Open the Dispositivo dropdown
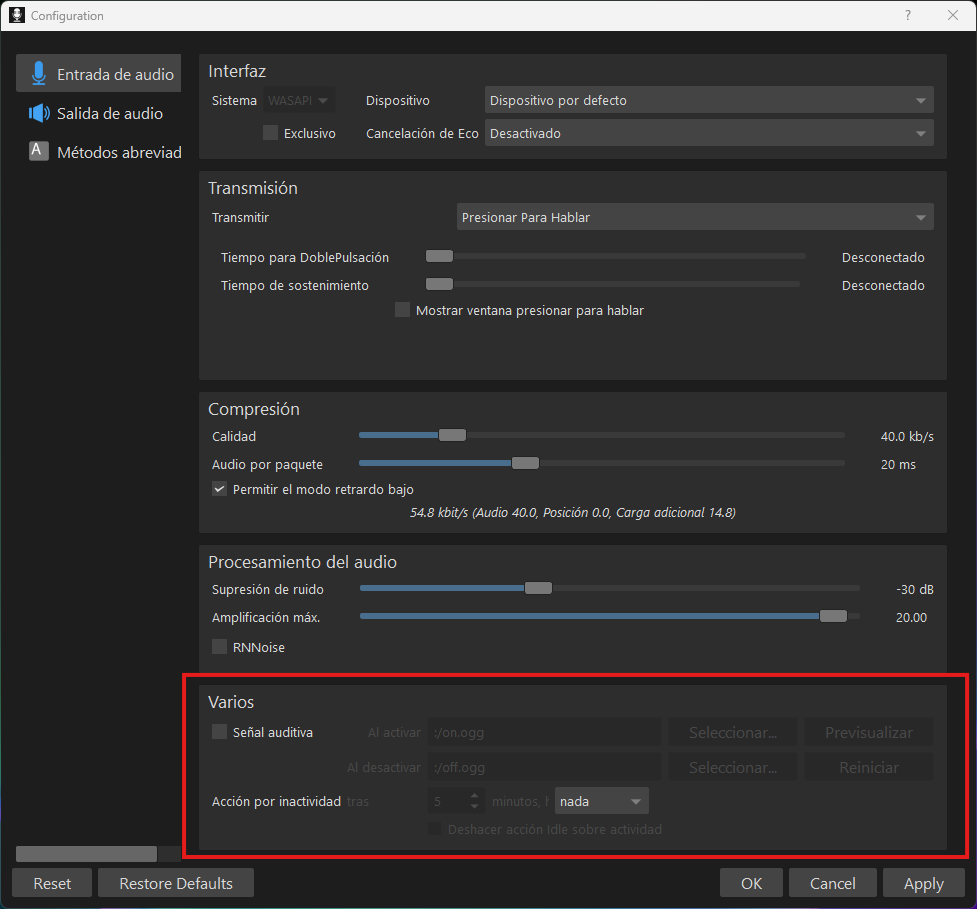The image size is (977, 909). point(708,100)
